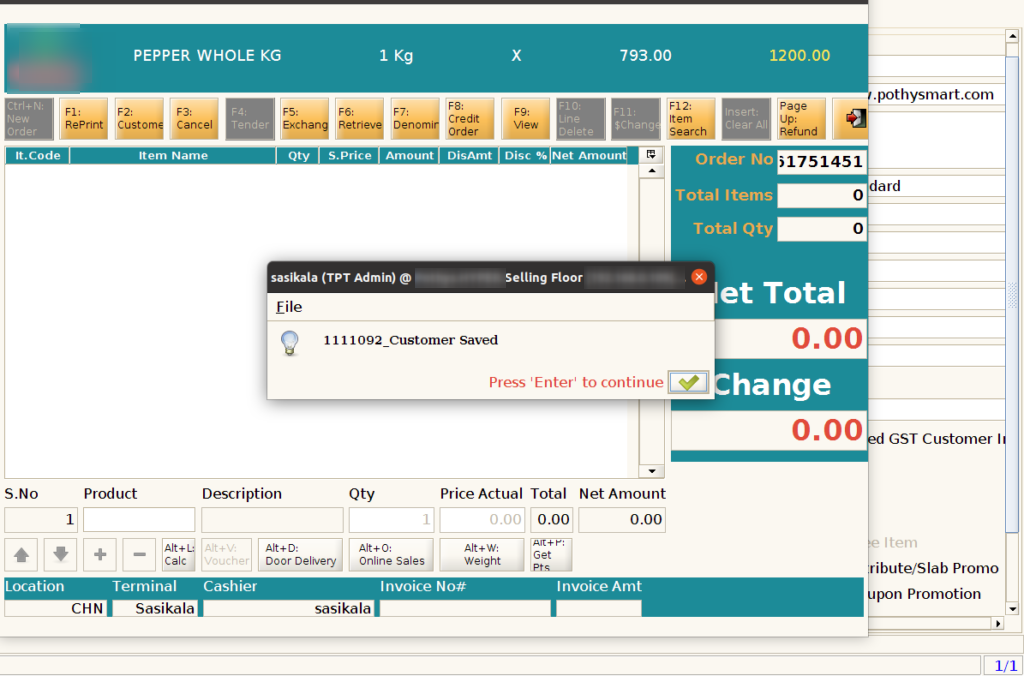Click the Invoice Amt field

pos(599,608)
